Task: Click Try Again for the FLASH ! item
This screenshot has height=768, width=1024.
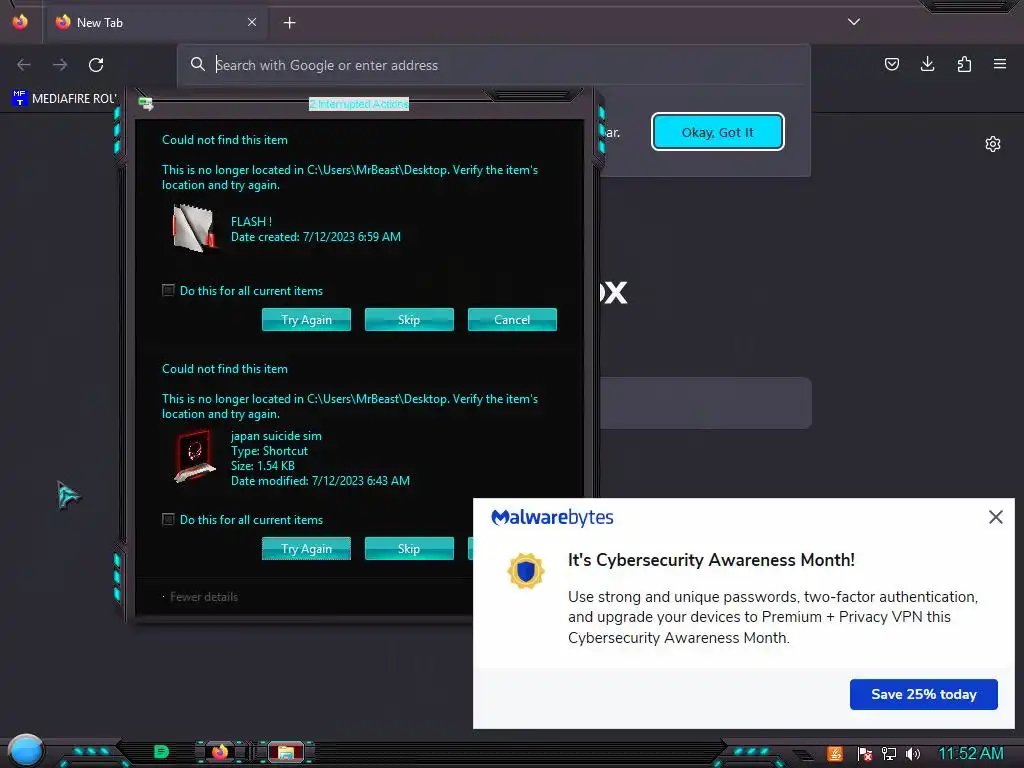Action: (306, 319)
